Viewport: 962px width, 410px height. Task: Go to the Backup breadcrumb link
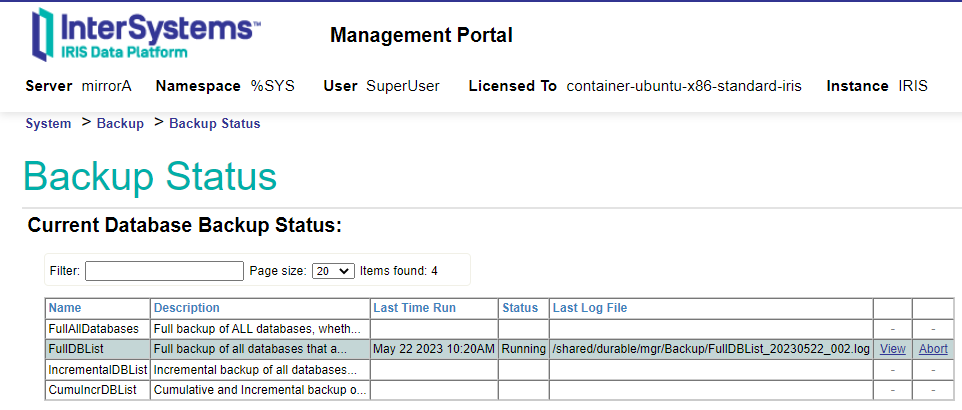(120, 124)
